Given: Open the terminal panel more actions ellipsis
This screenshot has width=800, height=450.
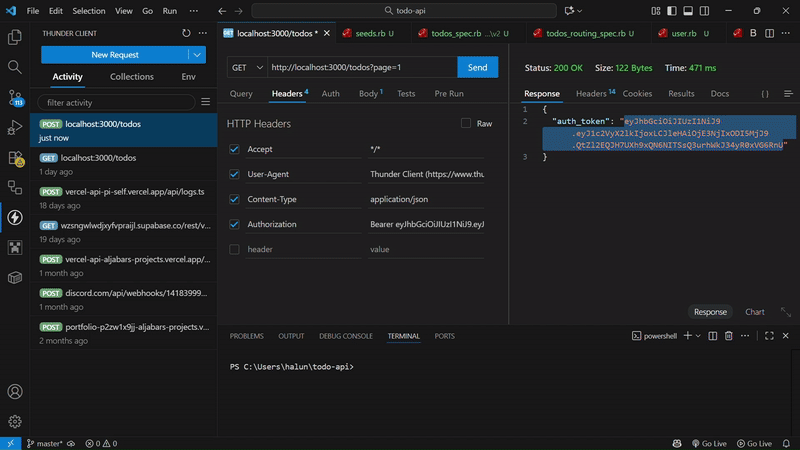Looking at the screenshot, I should (745, 336).
